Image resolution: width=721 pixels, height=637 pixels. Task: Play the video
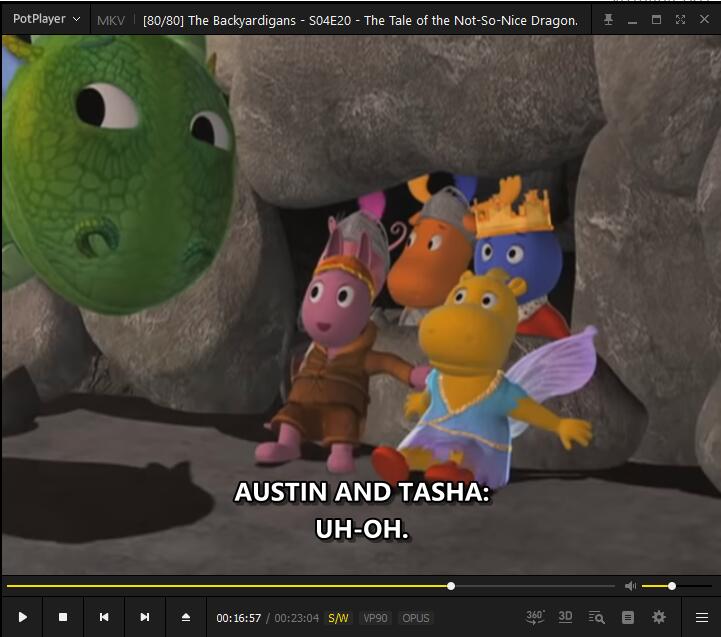click(23, 617)
